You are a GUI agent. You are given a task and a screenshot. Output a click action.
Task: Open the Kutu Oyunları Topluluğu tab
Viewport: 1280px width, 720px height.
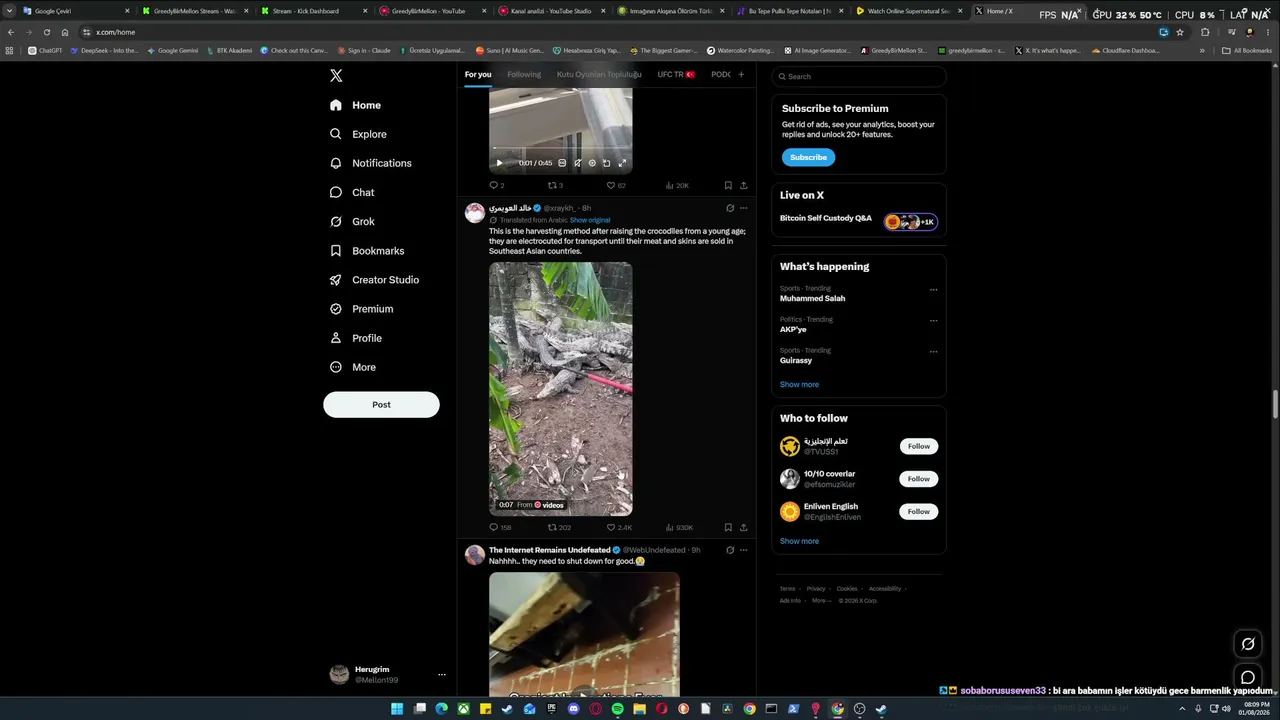click(599, 75)
